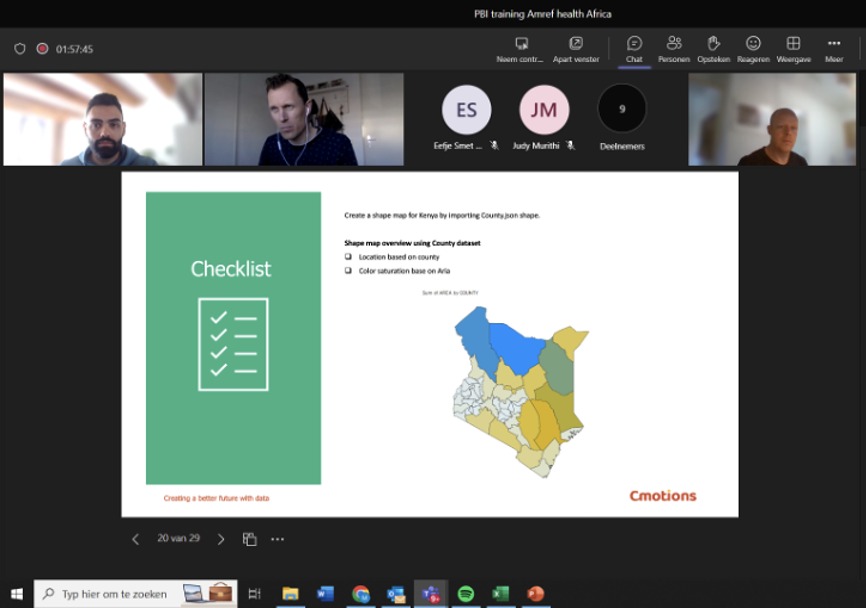Open the Chat panel

(x=634, y=48)
